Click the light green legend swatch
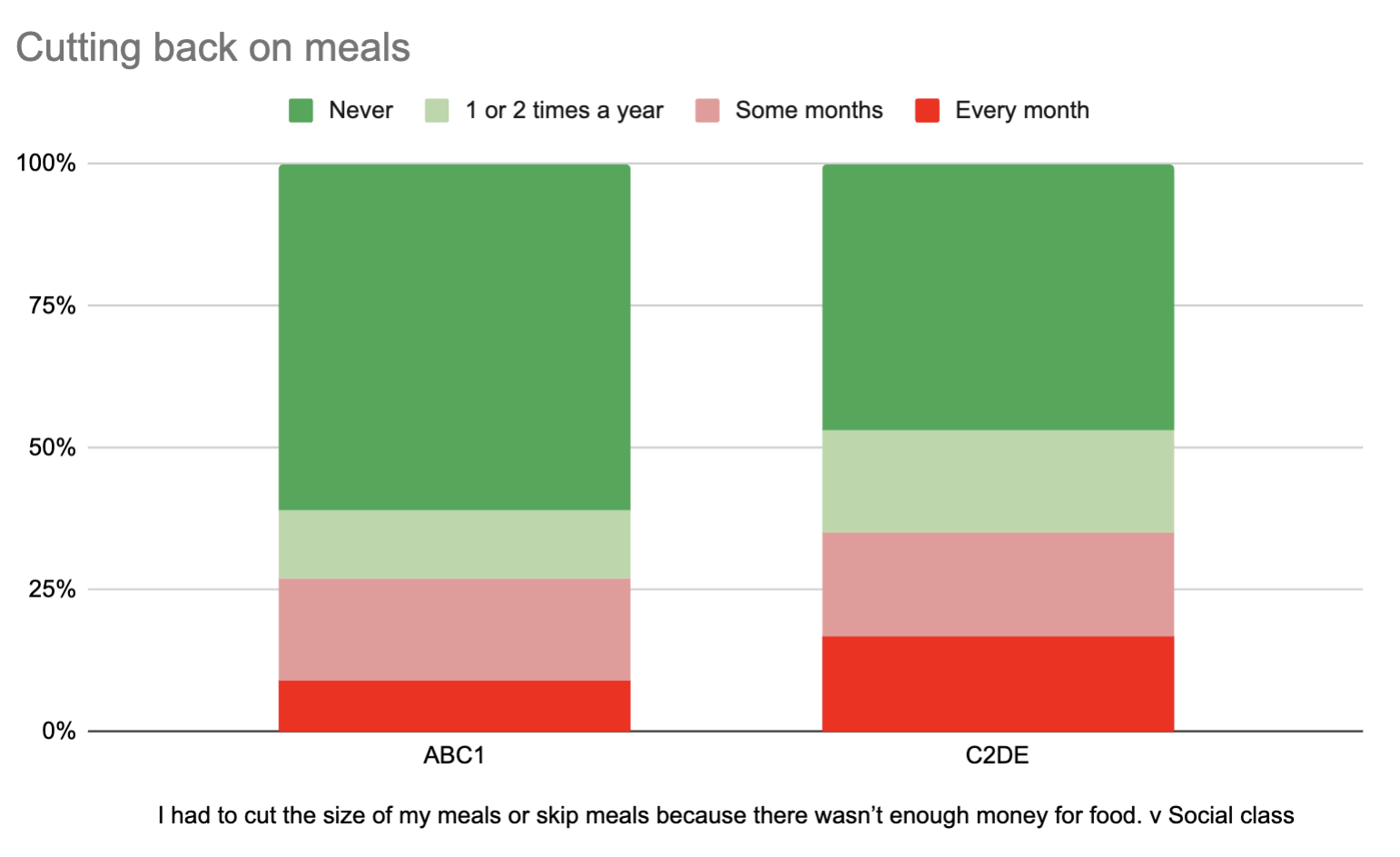This screenshot has height=857, width=1400. point(437,111)
